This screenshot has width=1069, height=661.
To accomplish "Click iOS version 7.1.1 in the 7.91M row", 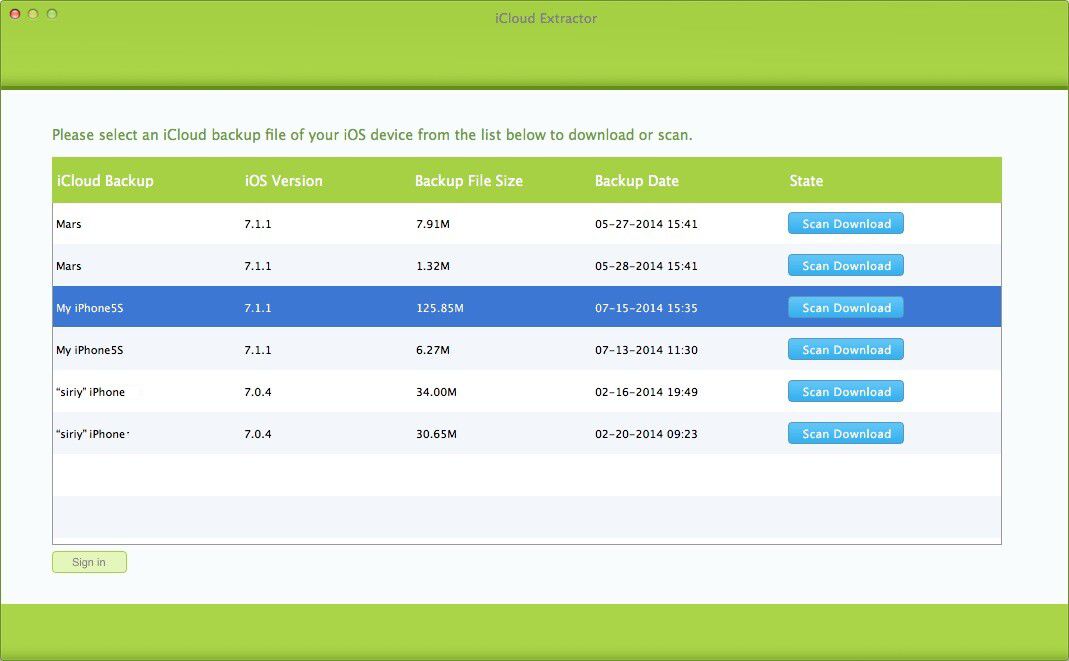I will (258, 224).
